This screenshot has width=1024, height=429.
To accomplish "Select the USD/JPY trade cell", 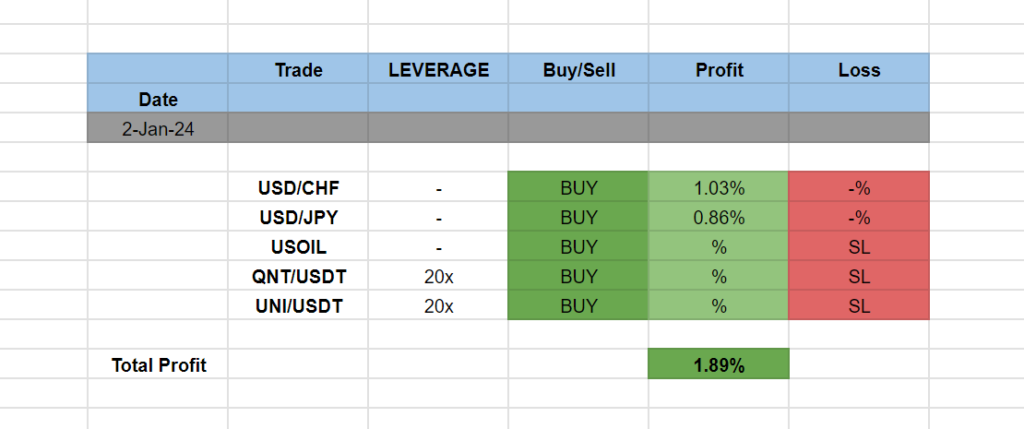I will (298, 217).
